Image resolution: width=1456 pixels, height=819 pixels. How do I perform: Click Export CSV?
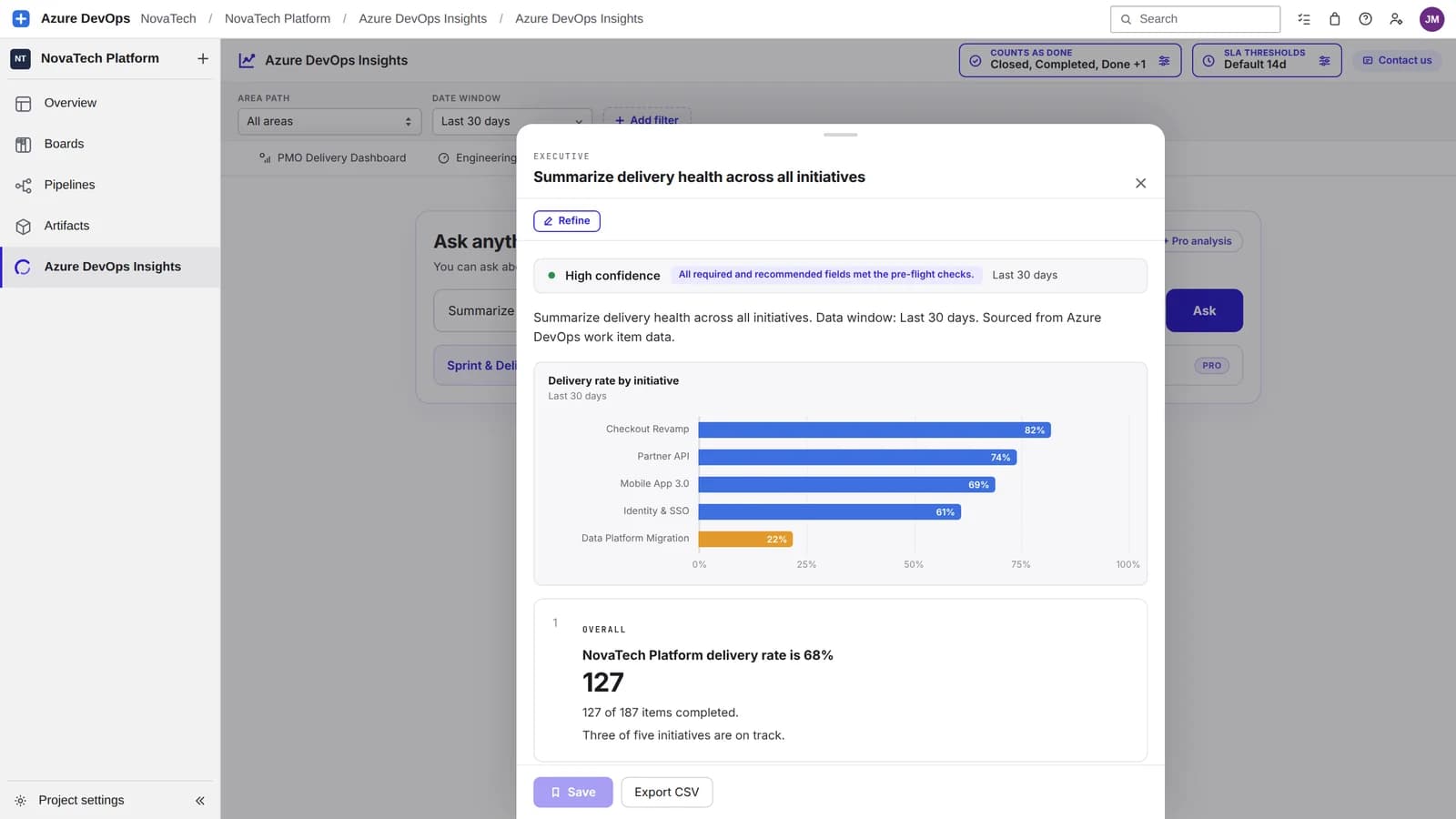[x=667, y=793]
